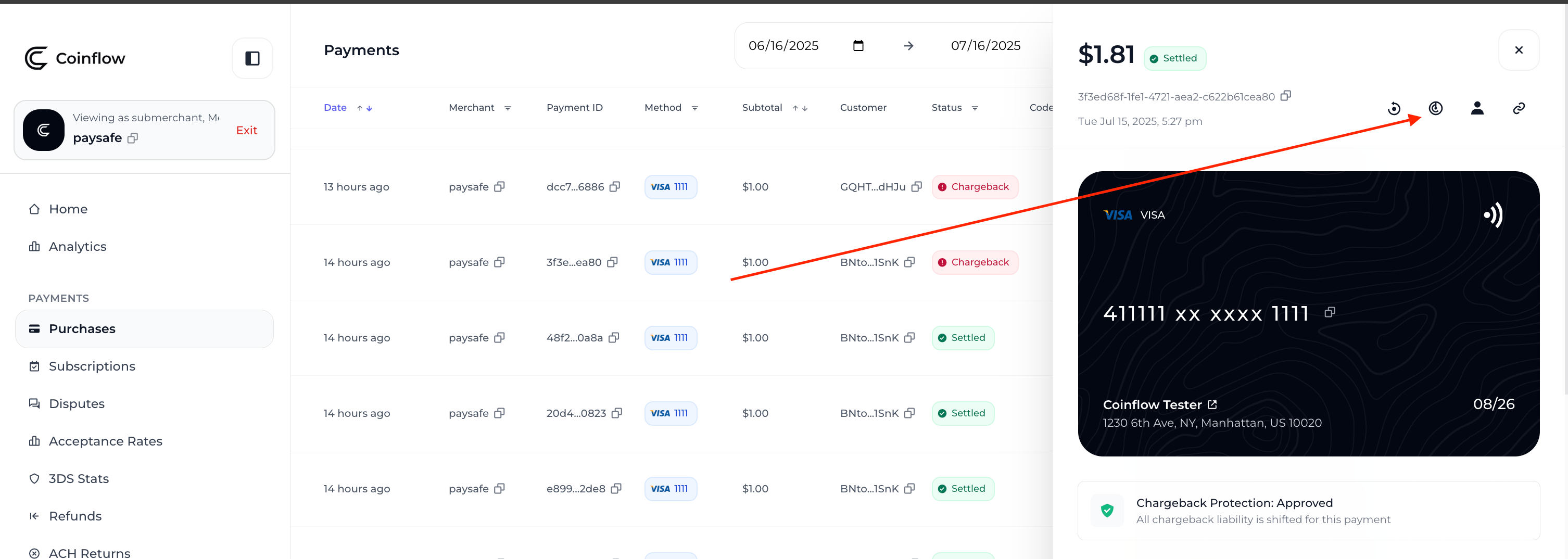1568x559 pixels.
Task: Copy full payment ID 3f3ed68f in detail panel
Action: point(1285,96)
